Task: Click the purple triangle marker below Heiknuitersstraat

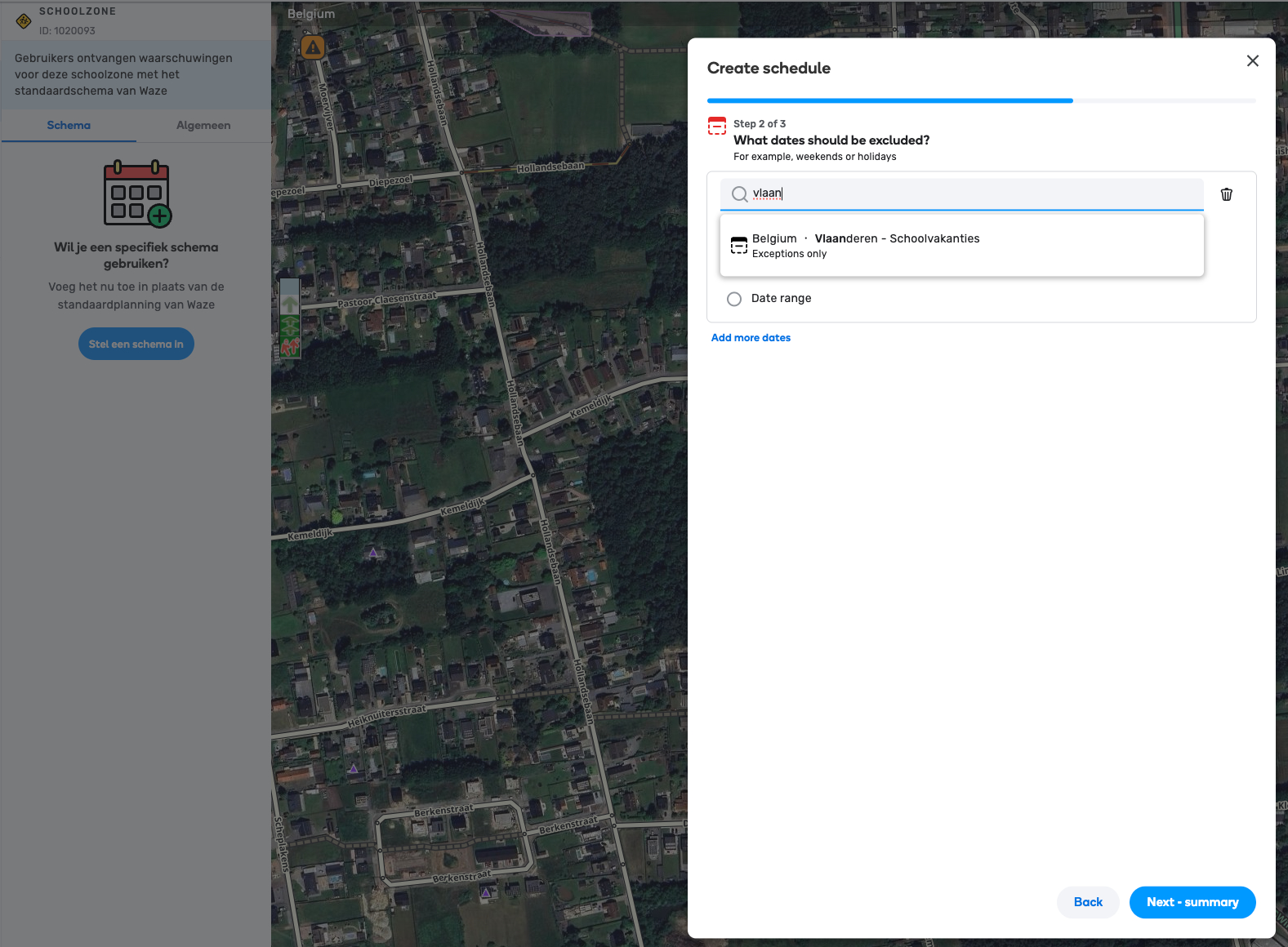Action: [x=353, y=768]
